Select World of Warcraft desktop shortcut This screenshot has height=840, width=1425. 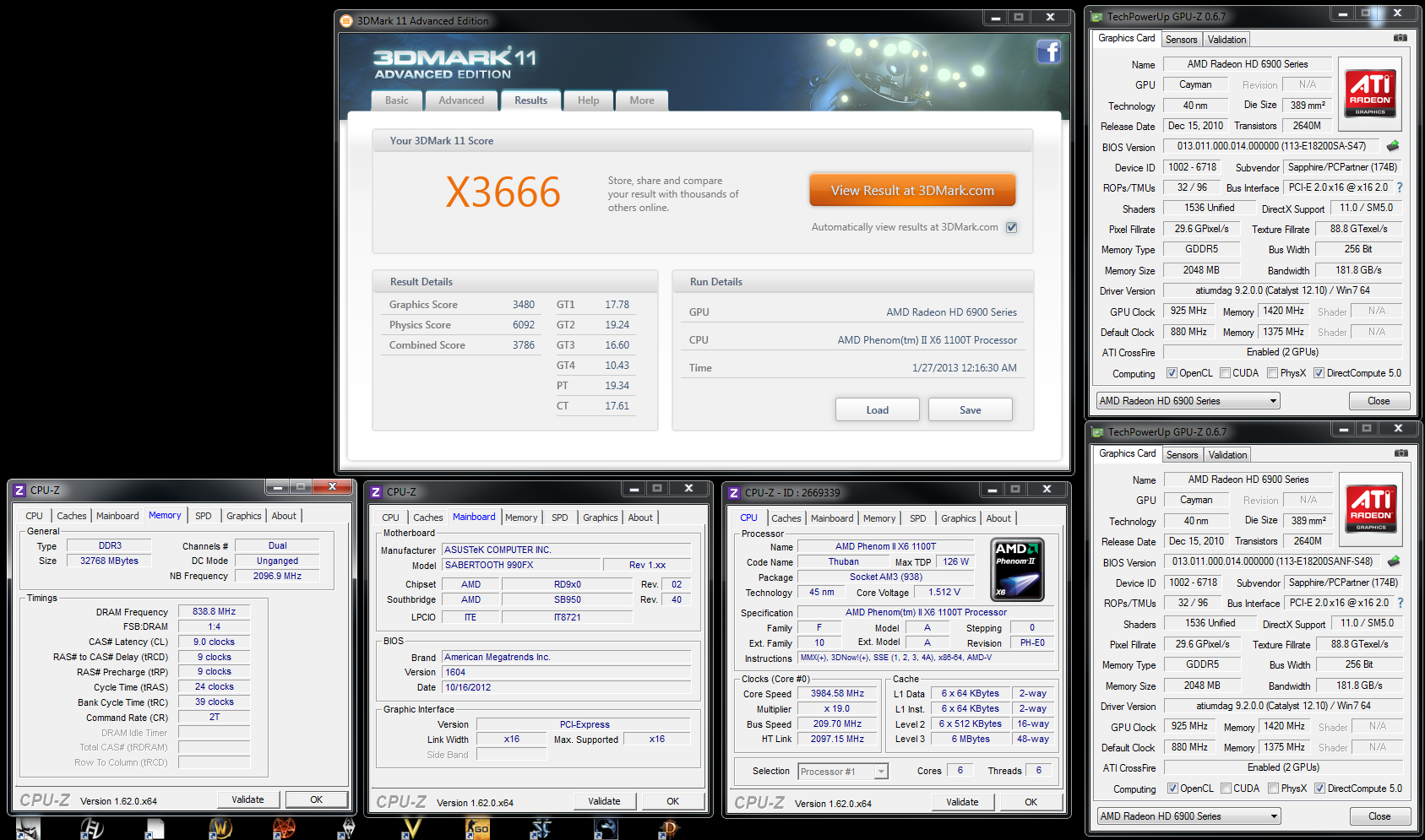(x=221, y=828)
